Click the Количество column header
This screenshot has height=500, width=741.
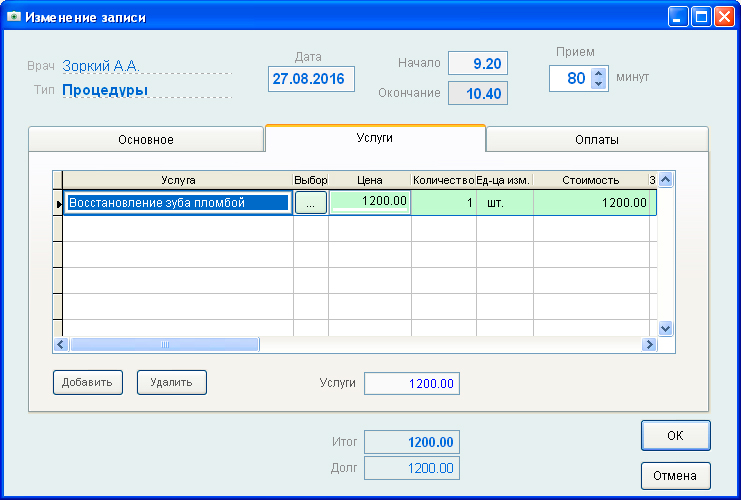coord(443,180)
